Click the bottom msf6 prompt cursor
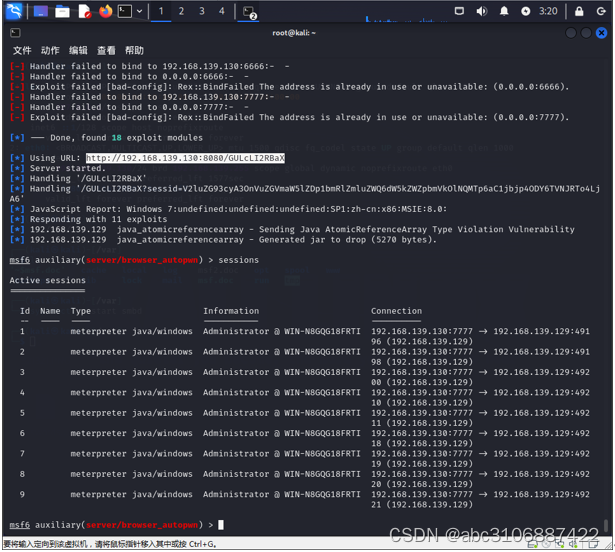This screenshot has width=615, height=552. pyautogui.click(x=221, y=525)
